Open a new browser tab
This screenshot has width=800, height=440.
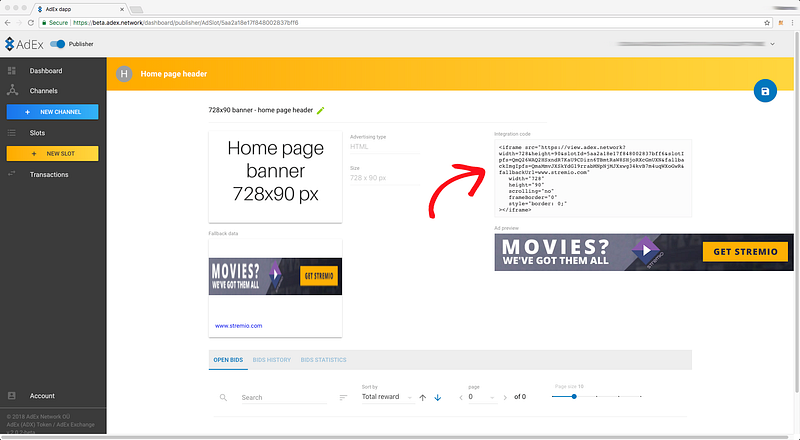point(136,10)
